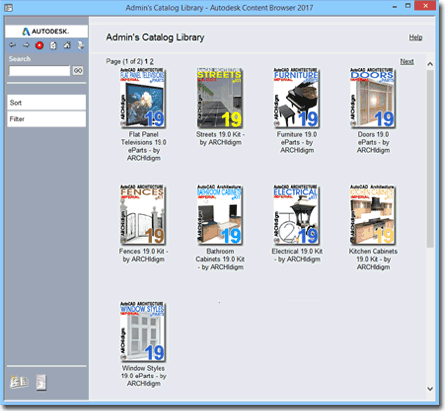Open the Furniture 19.0 eParts catalog cover
445x411 pixels.
pos(296,98)
